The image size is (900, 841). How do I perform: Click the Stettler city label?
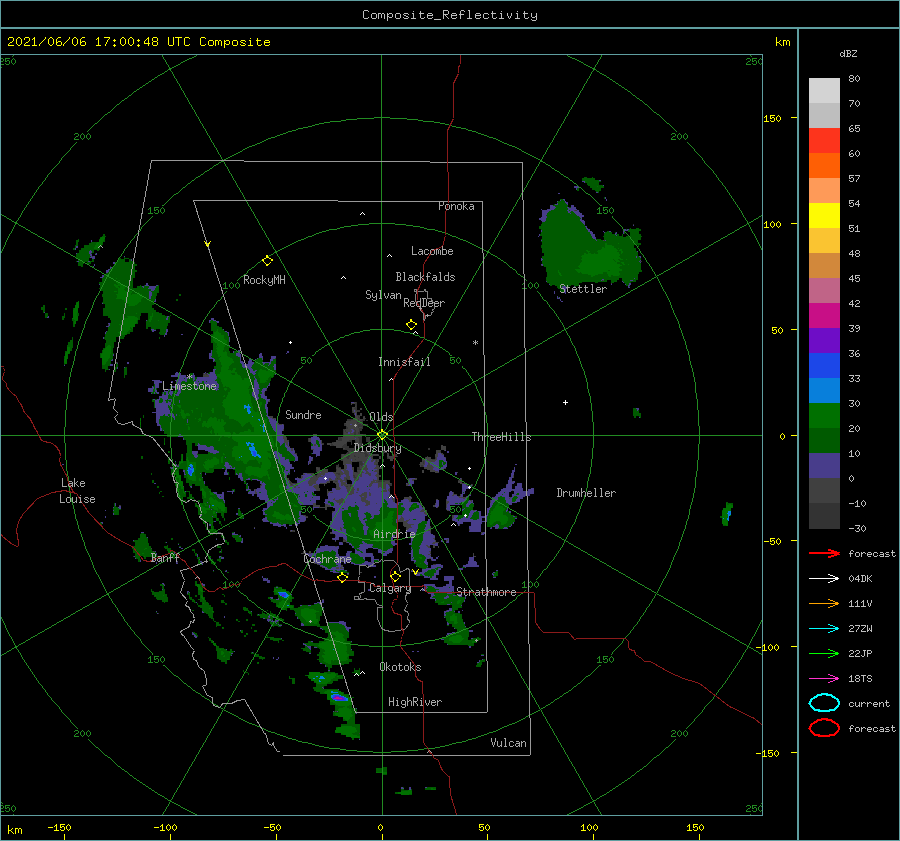pyautogui.click(x=583, y=289)
